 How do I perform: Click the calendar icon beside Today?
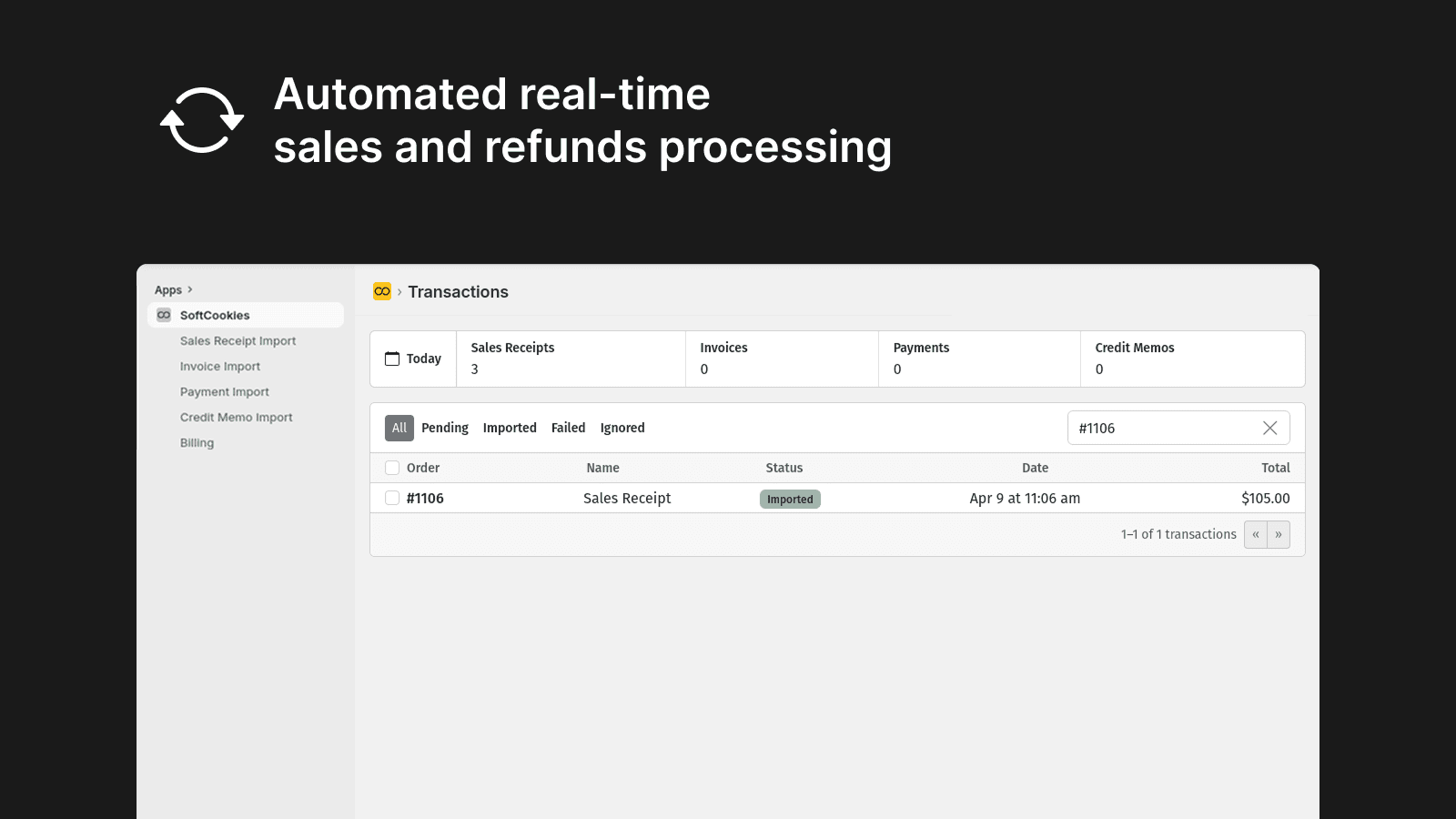pyautogui.click(x=392, y=359)
